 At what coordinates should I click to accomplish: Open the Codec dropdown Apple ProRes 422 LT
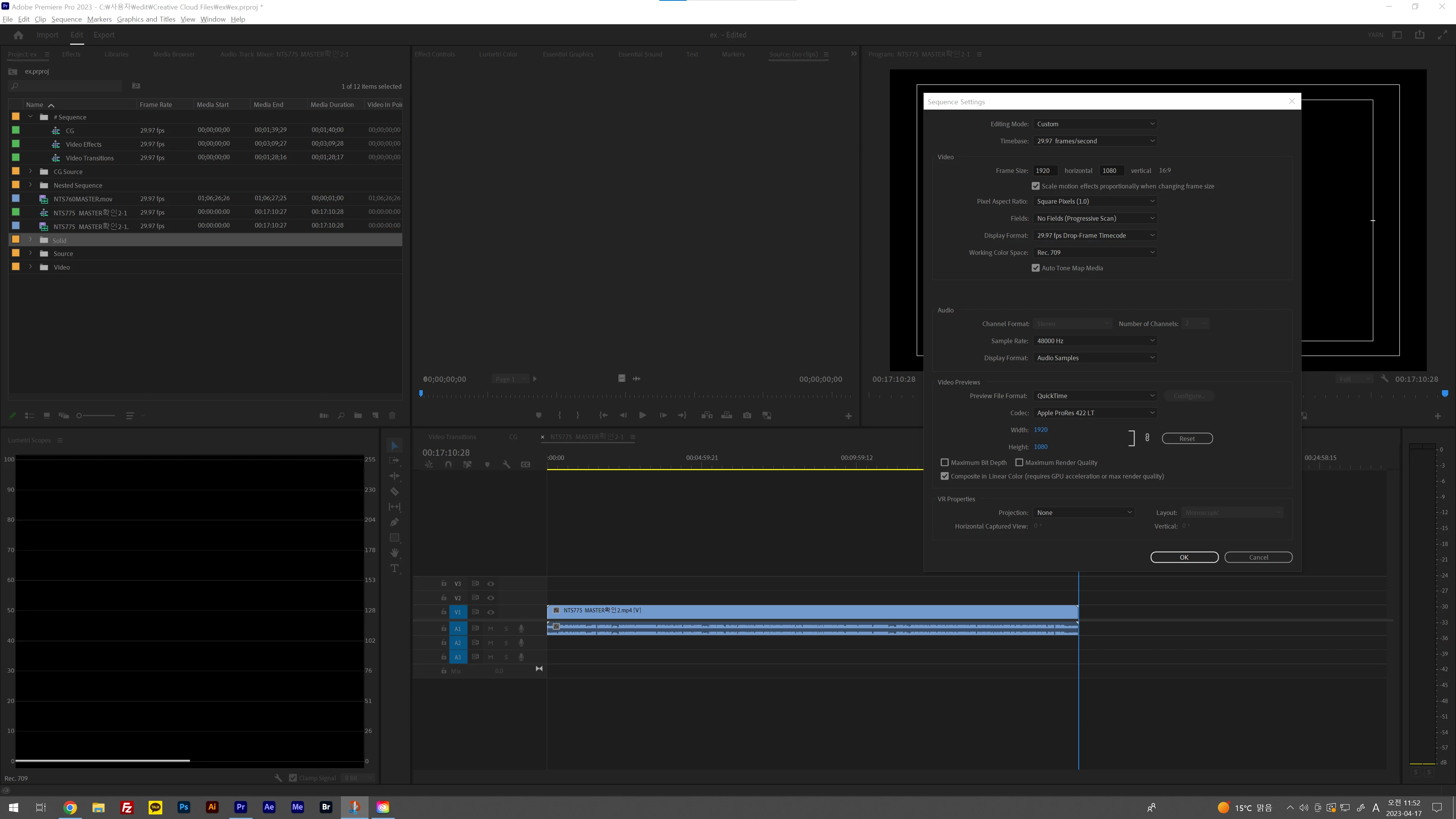[x=1095, y=413]
